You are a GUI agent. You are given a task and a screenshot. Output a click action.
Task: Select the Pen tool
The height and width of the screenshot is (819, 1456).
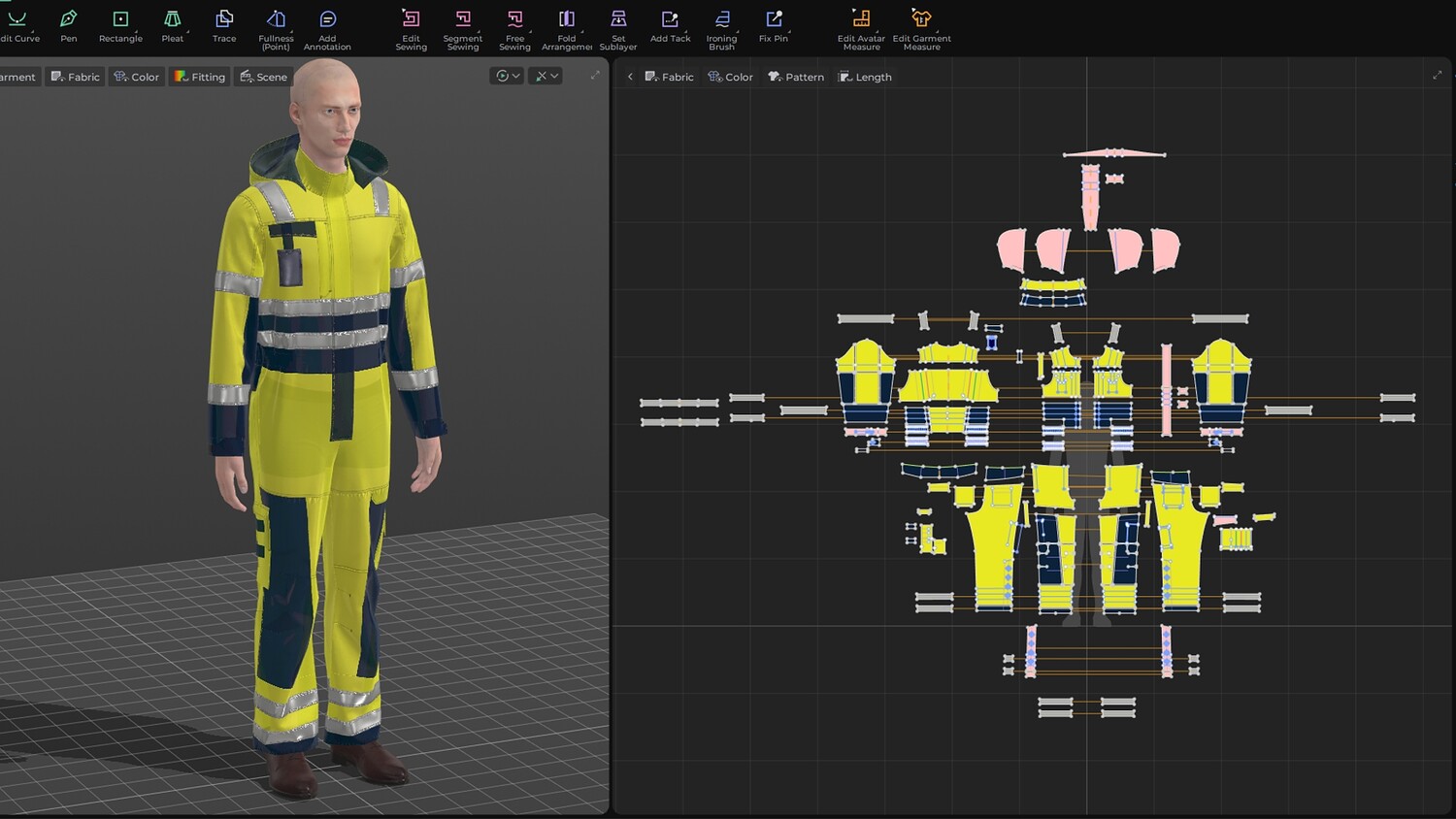tap(68, 26)
